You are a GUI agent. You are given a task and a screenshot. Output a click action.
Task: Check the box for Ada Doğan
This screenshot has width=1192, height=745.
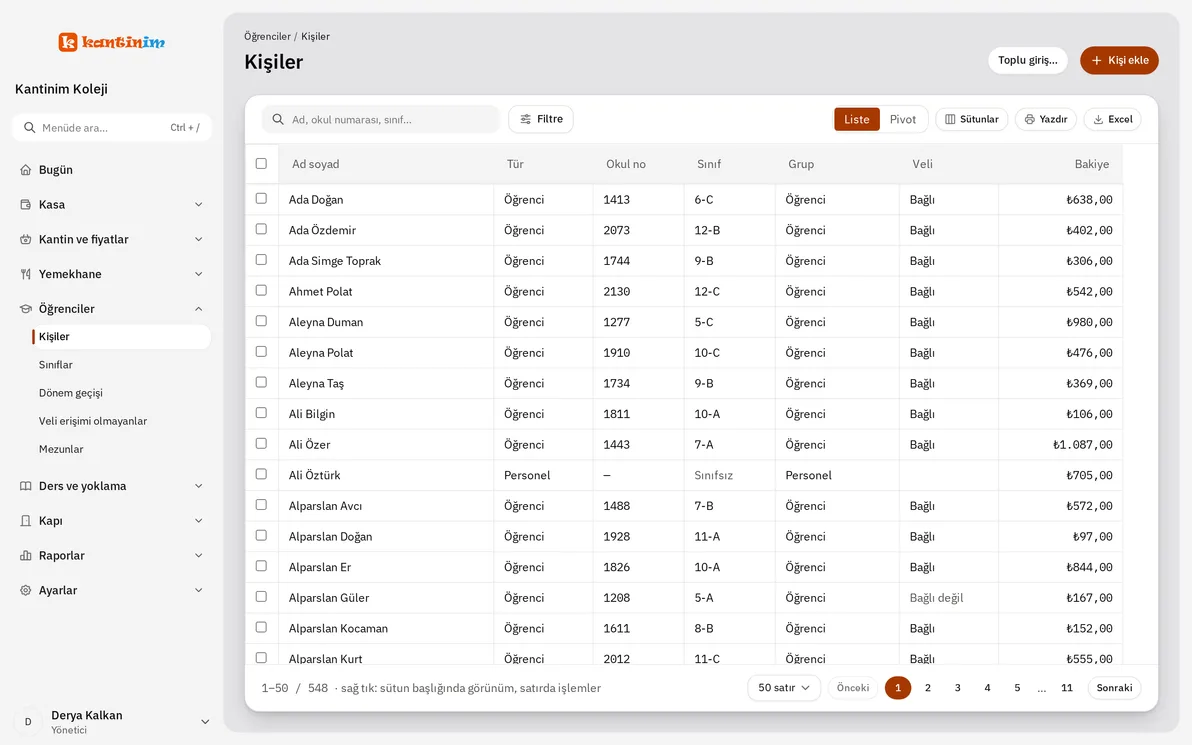point(262,198)
